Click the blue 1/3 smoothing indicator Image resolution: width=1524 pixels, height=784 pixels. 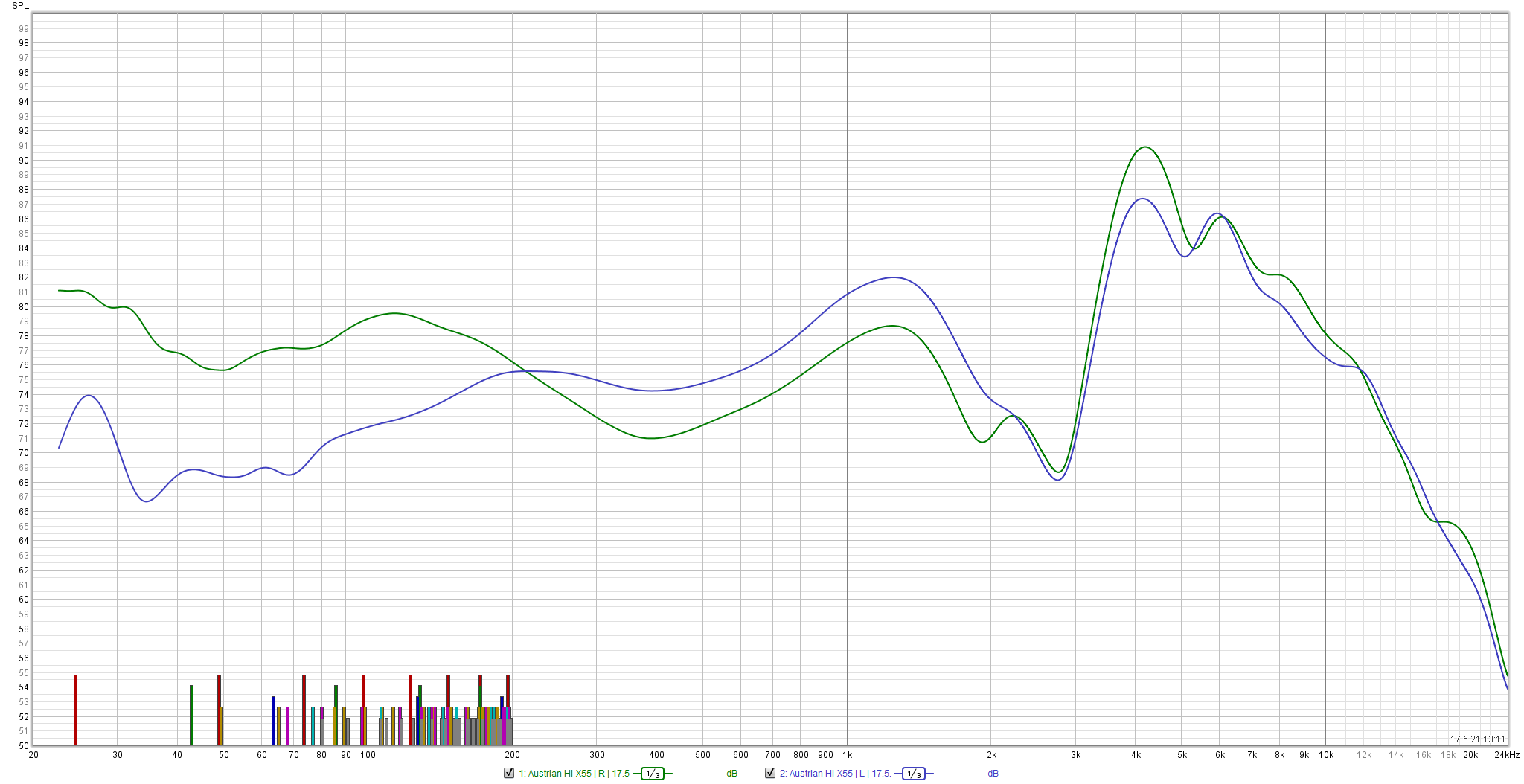pyautogui.click(x=914, y=774)
